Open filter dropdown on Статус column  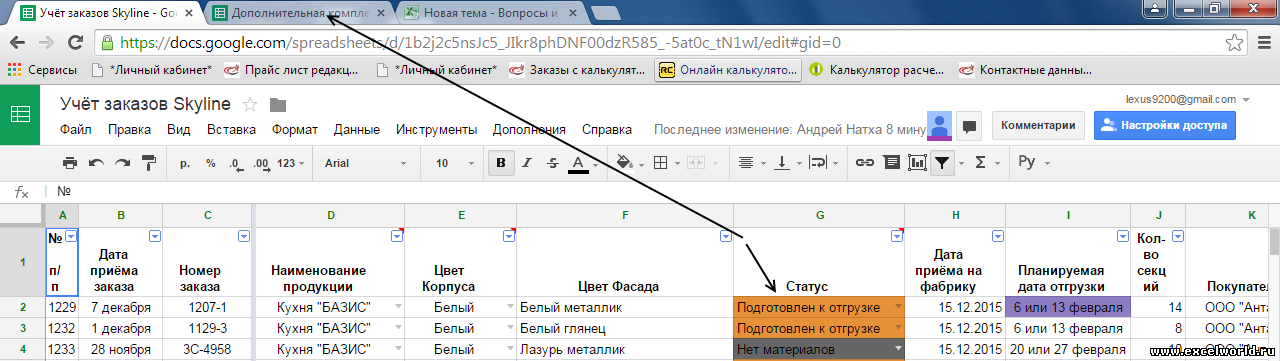(x=897, y=236)
